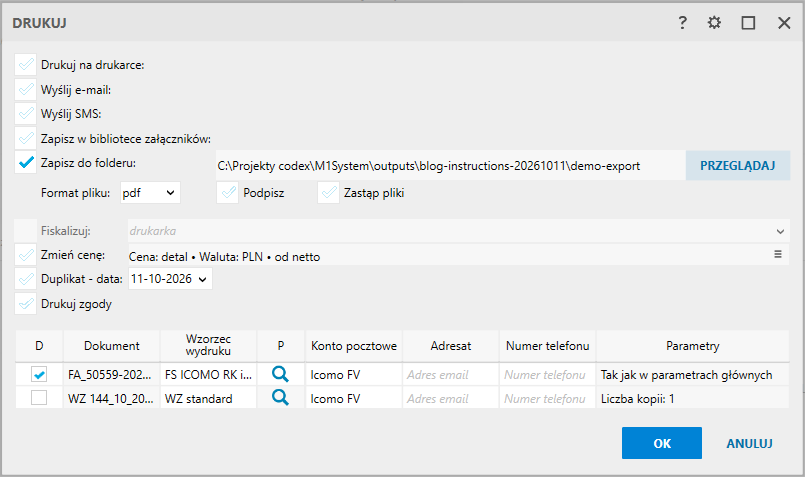Maximize the DRUKUJ dialog window
805x477 pixels.
click(x=748, y=23)
